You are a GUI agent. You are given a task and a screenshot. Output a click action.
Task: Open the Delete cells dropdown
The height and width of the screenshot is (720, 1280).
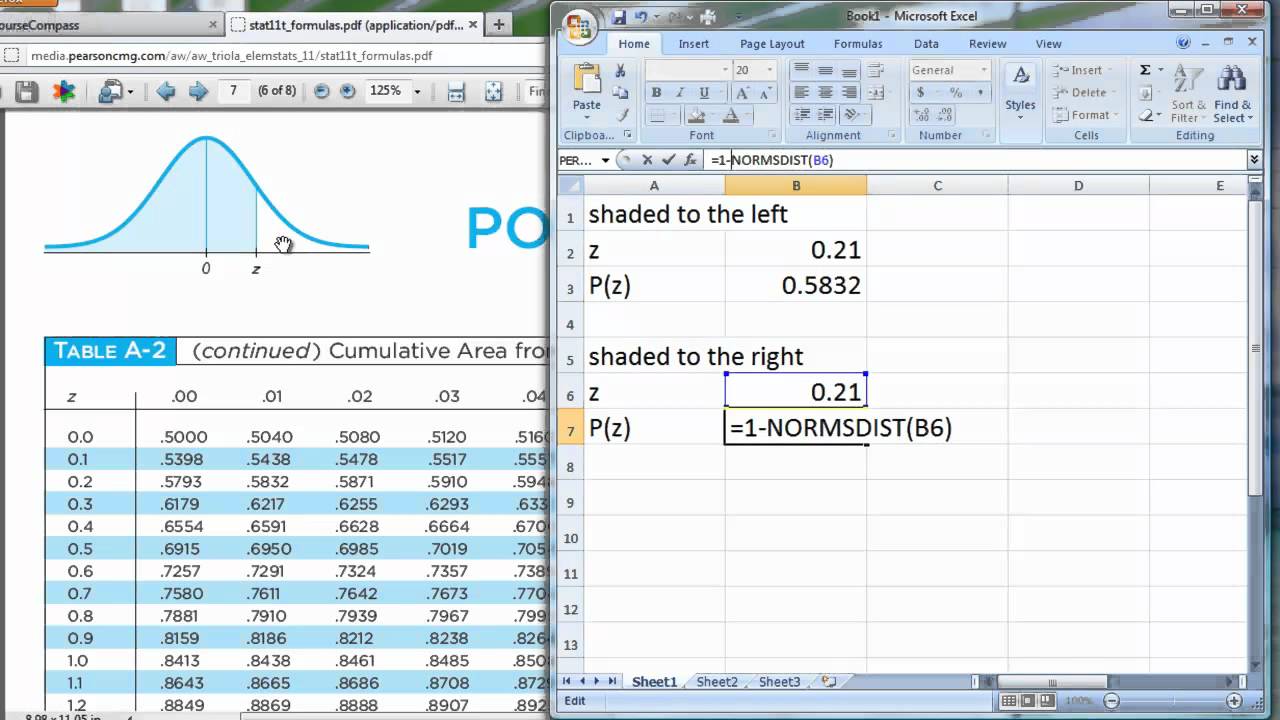[1082, 93]
